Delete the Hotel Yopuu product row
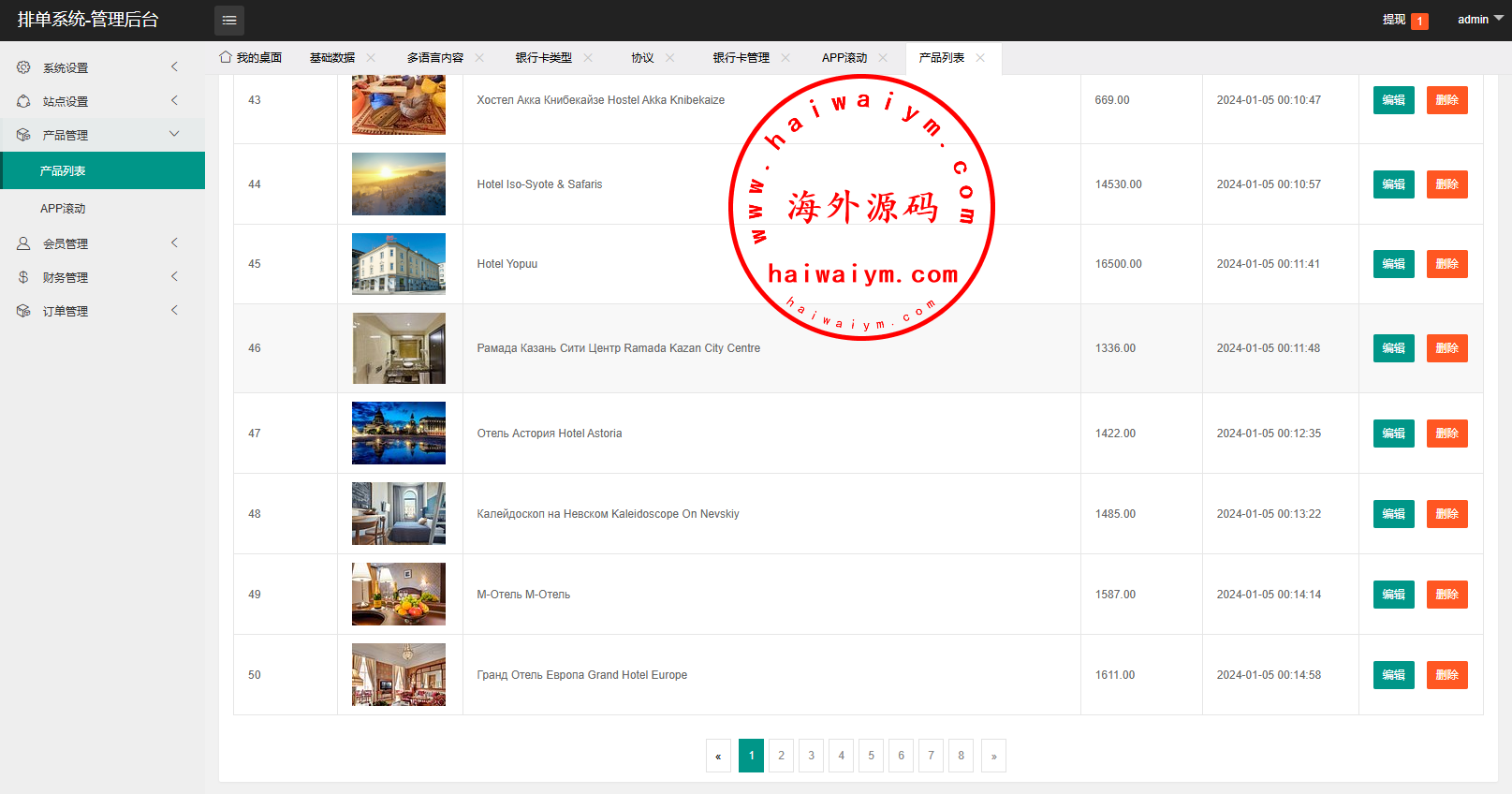 1447,264
